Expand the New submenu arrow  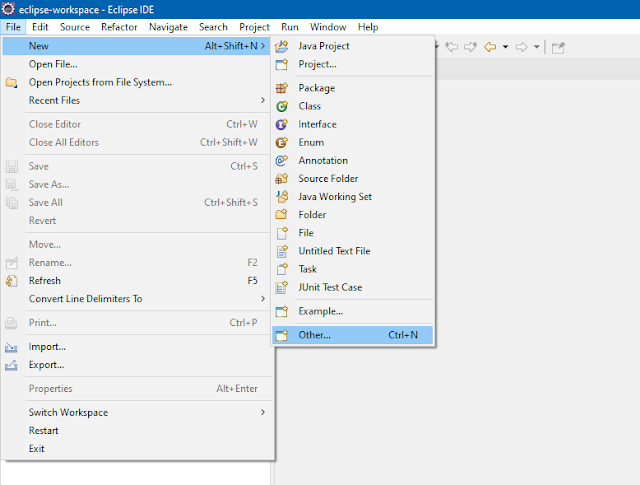coord(263,46)
